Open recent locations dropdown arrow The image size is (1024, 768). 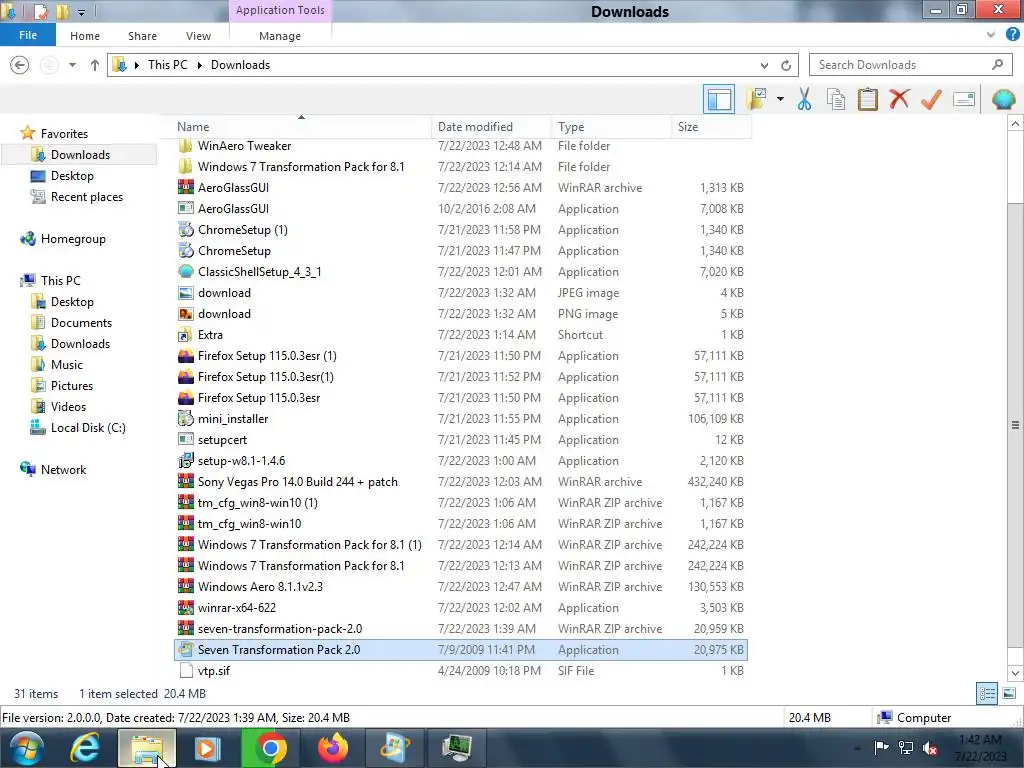tap(72, 65)
